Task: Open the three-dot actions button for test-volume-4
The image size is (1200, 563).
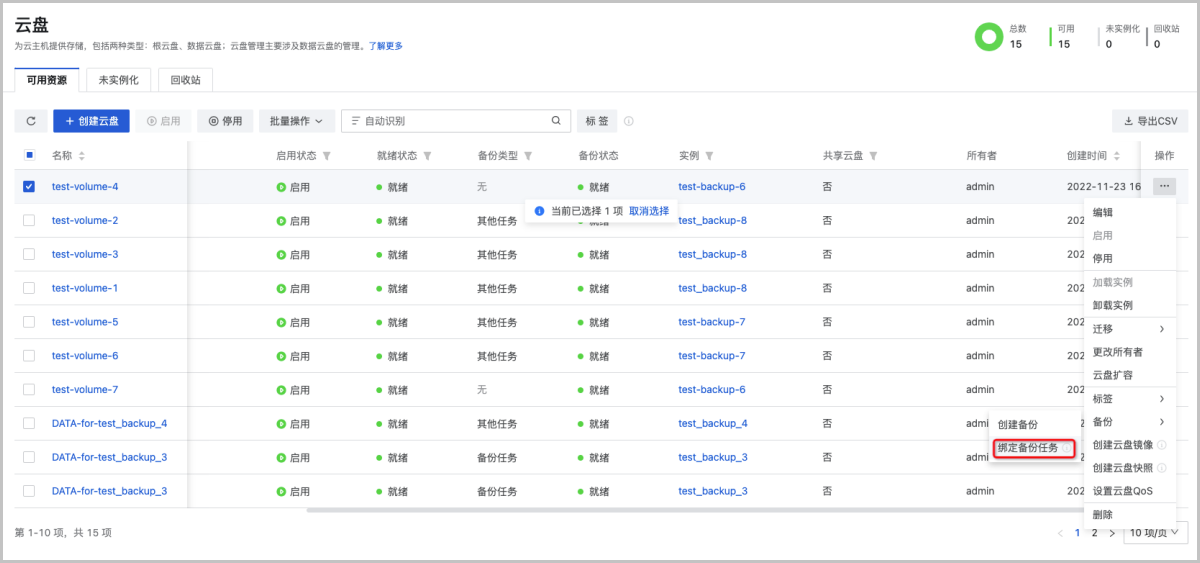Action: click(x=1163, y=186)
